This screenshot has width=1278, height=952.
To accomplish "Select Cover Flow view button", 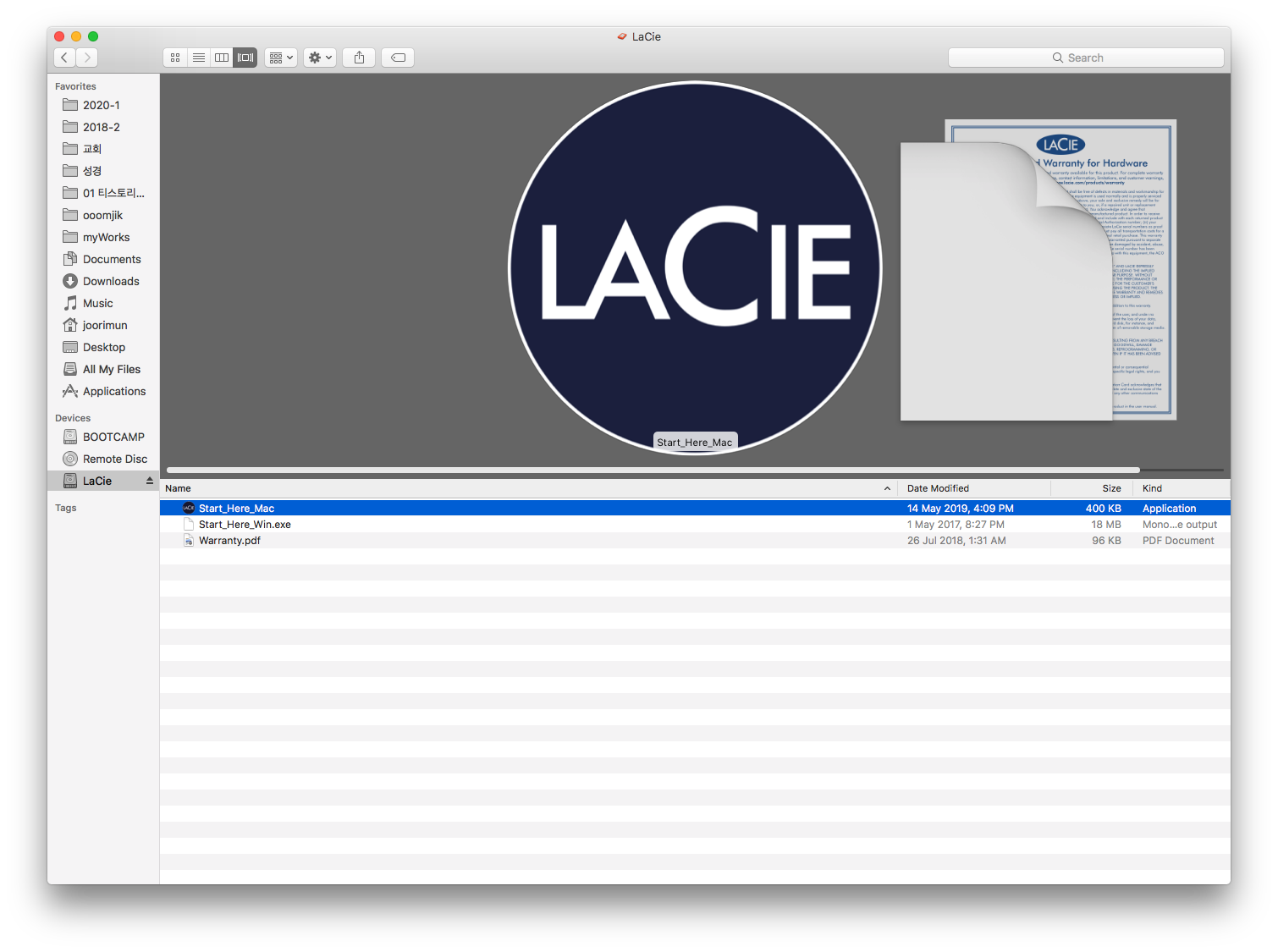I will coord(245,58).
